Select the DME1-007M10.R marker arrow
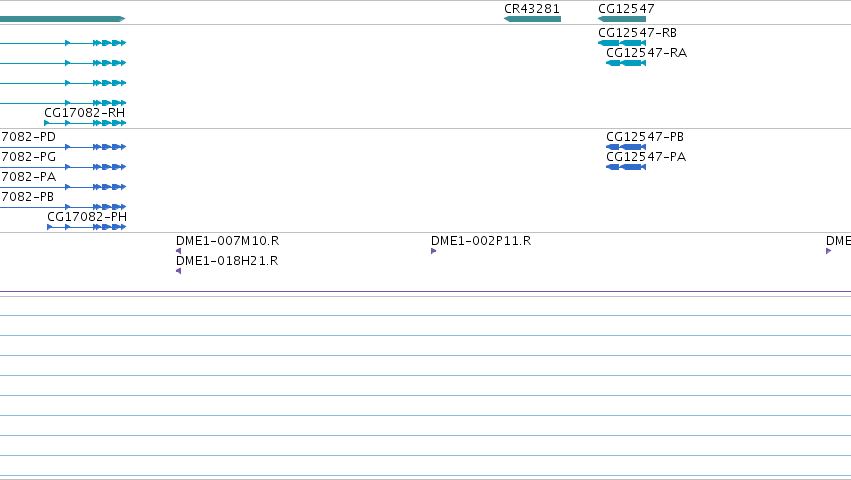Image resolution: width=851 pixels, height=480 pixels. pyautogui.click(x=179, y=251)
